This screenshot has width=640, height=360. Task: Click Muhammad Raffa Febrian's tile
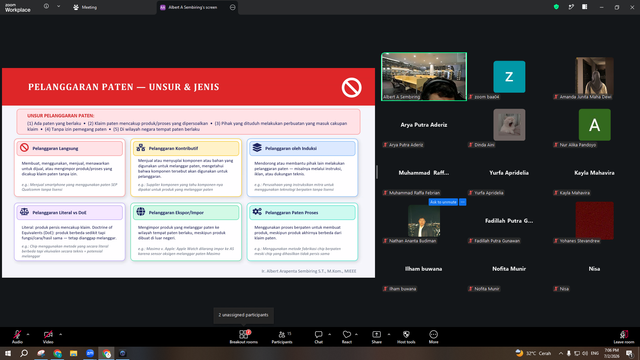click(x=424, y=173)
